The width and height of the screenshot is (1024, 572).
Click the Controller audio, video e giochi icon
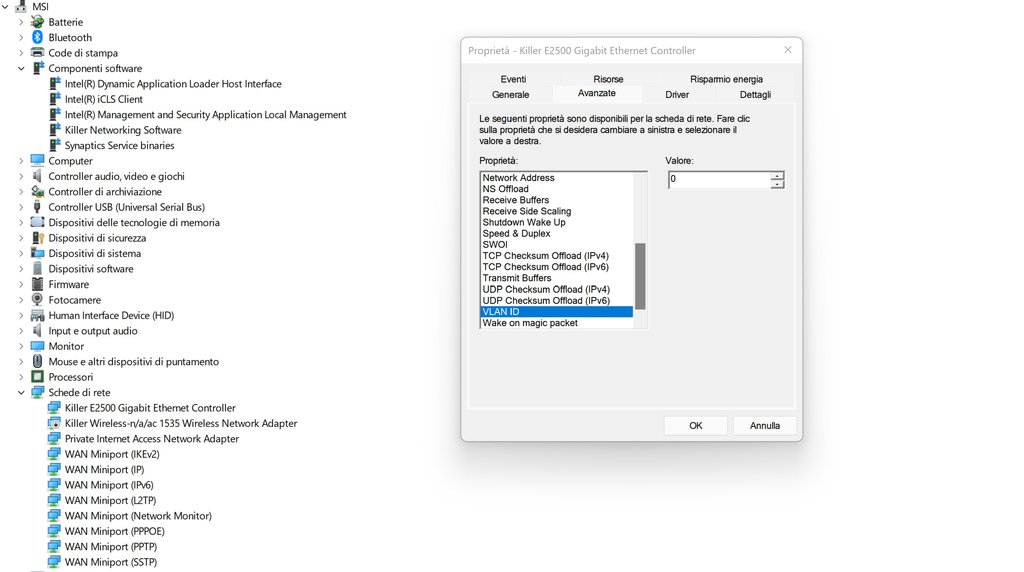(x=37, y=176)
